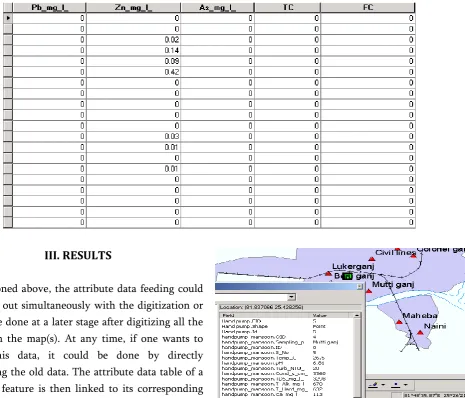Select the field row with value 6.66
The height and width of the screenshot is (398, 465).
point(287,363)
